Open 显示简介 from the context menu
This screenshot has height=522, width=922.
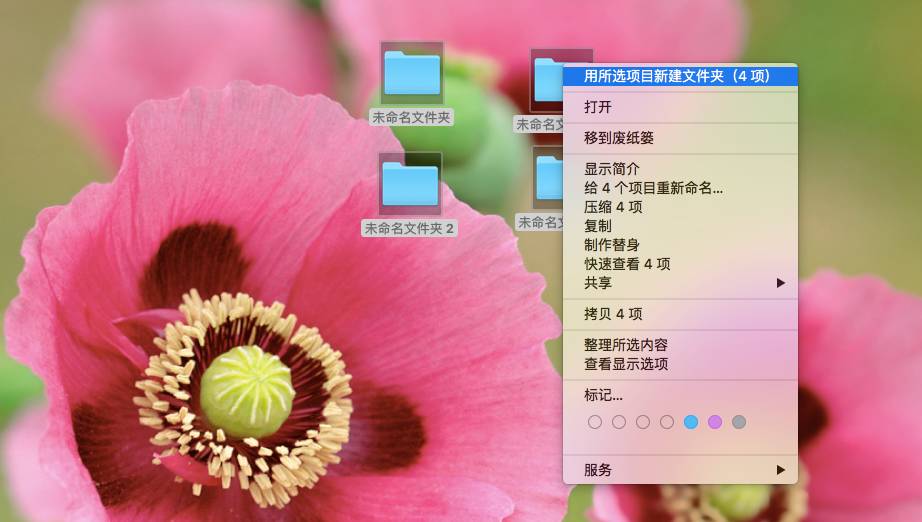point(680,169)
